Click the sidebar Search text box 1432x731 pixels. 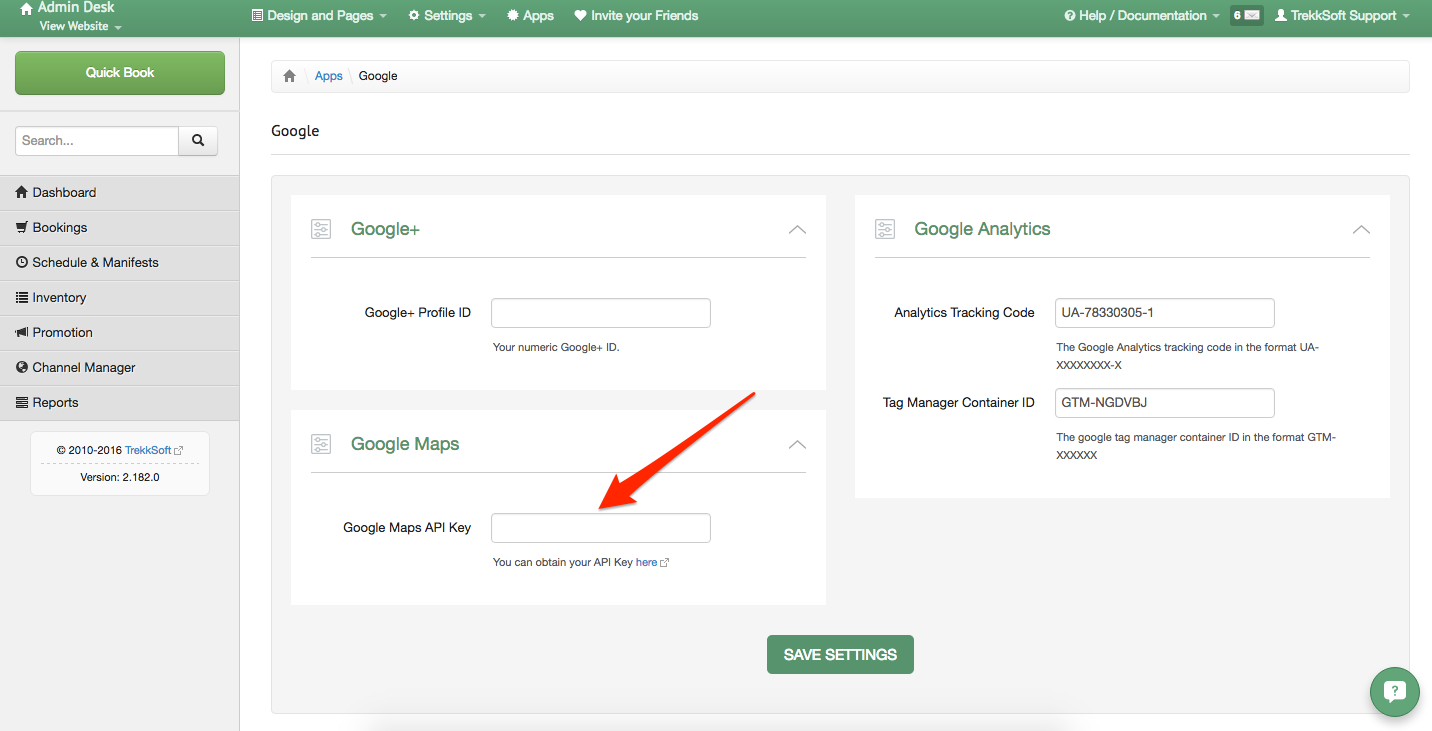[x=97, y=141]
